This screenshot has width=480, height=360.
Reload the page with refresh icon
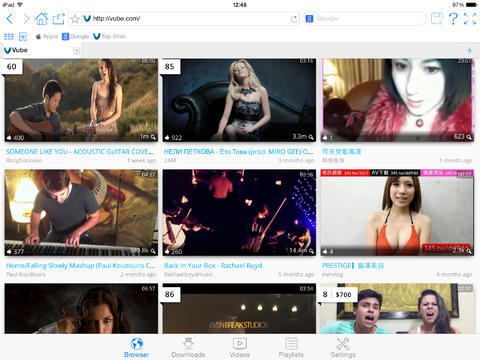(294, 19)
